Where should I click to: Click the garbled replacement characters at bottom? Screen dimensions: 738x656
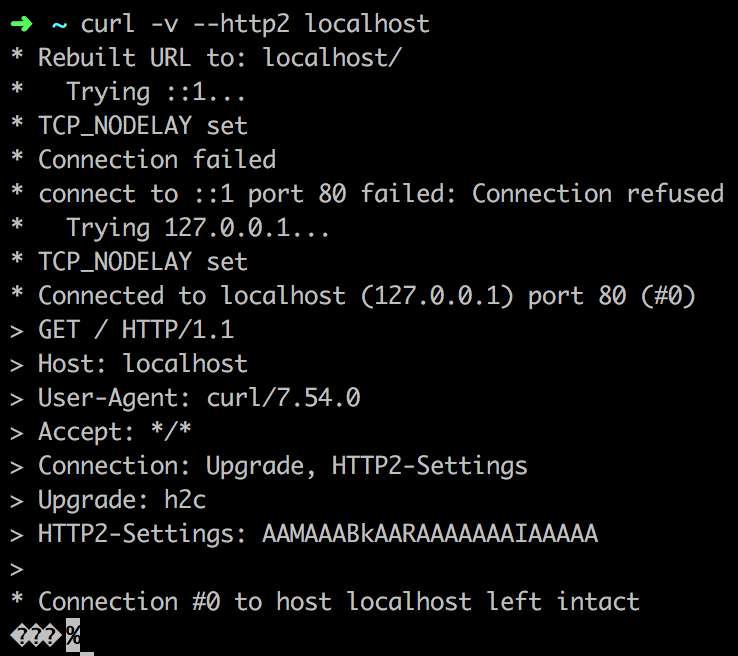point(35,635)
